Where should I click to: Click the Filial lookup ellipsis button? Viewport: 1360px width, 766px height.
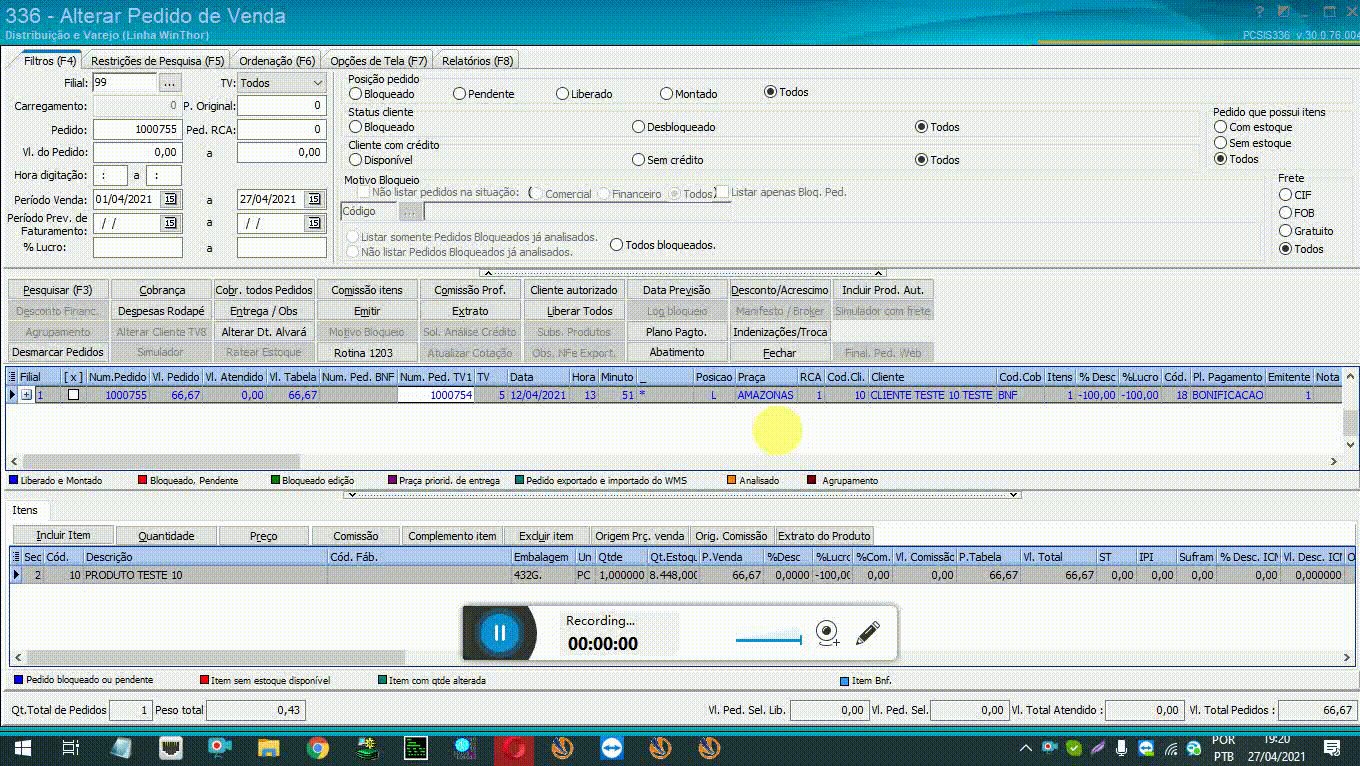click(x=170, y=83)
